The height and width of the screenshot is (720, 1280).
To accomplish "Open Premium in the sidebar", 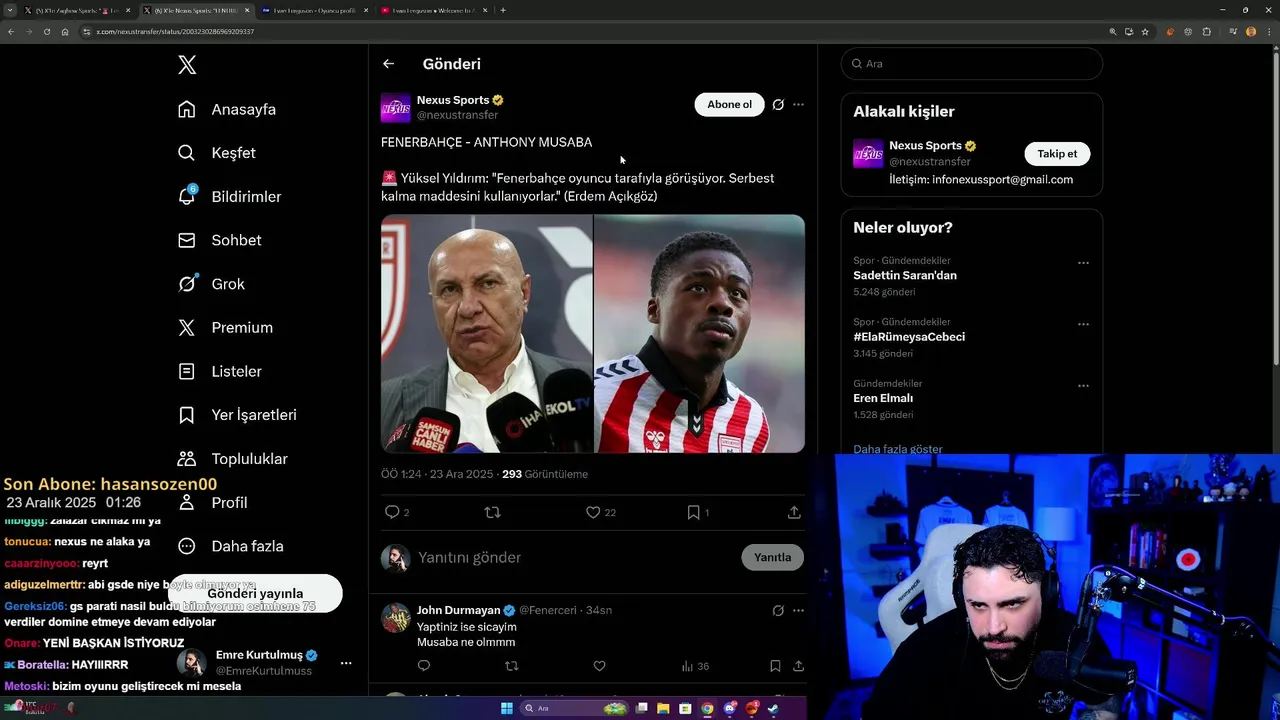I will click(x=225, y=327).
